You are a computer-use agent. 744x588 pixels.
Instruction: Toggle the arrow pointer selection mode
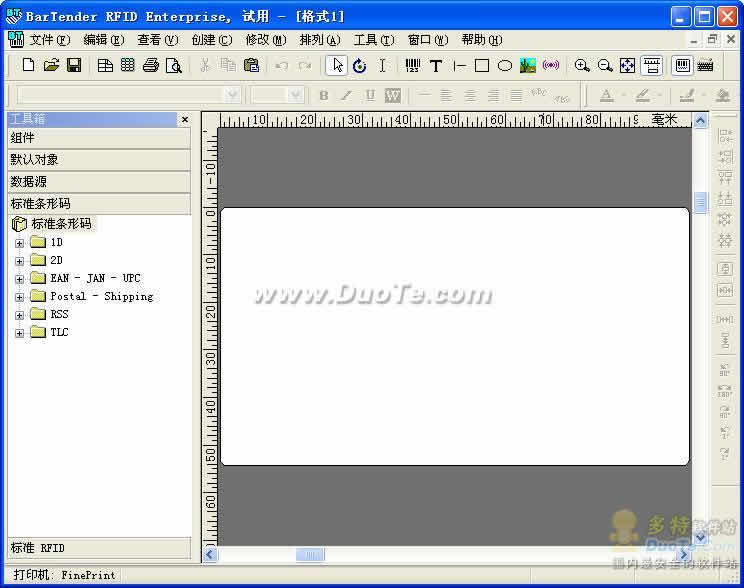pos(337,66)
